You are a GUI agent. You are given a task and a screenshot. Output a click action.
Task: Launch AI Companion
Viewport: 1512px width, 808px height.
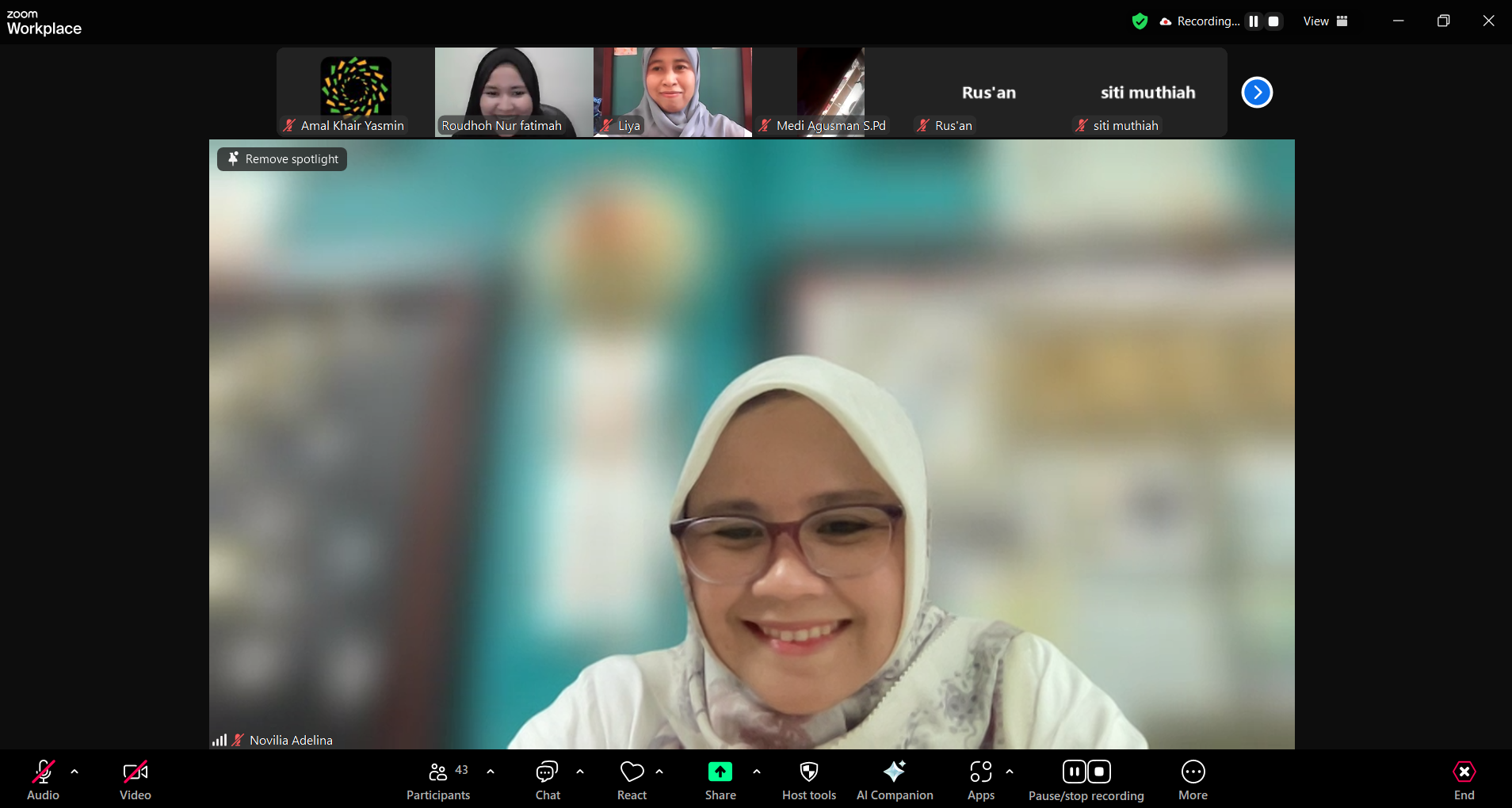[x=895, y=780]
